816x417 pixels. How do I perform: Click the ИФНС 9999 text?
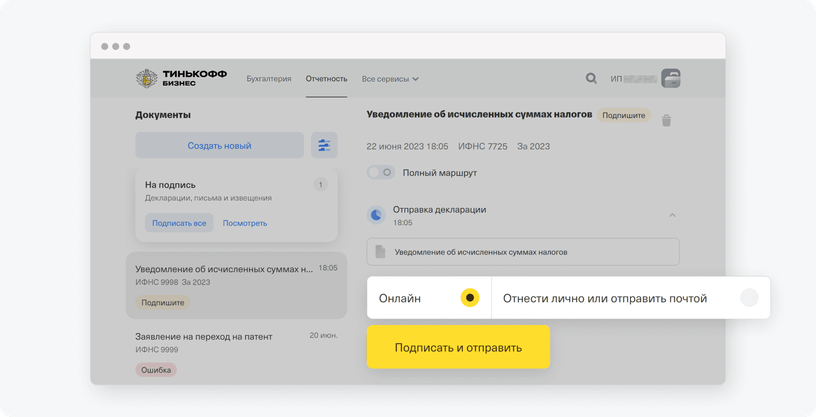tap(157, 350)
